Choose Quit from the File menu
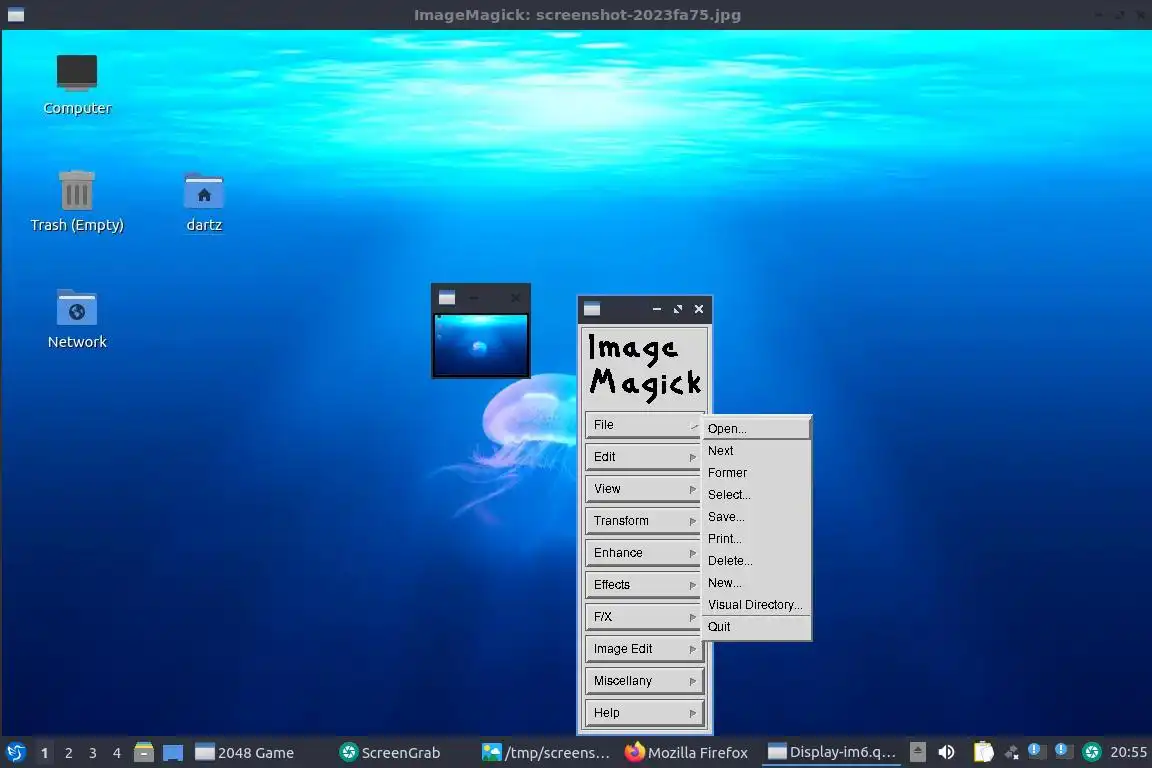The width and height of the screenshot is (1152, 768). pyautogui.click(x=756, y=627)
